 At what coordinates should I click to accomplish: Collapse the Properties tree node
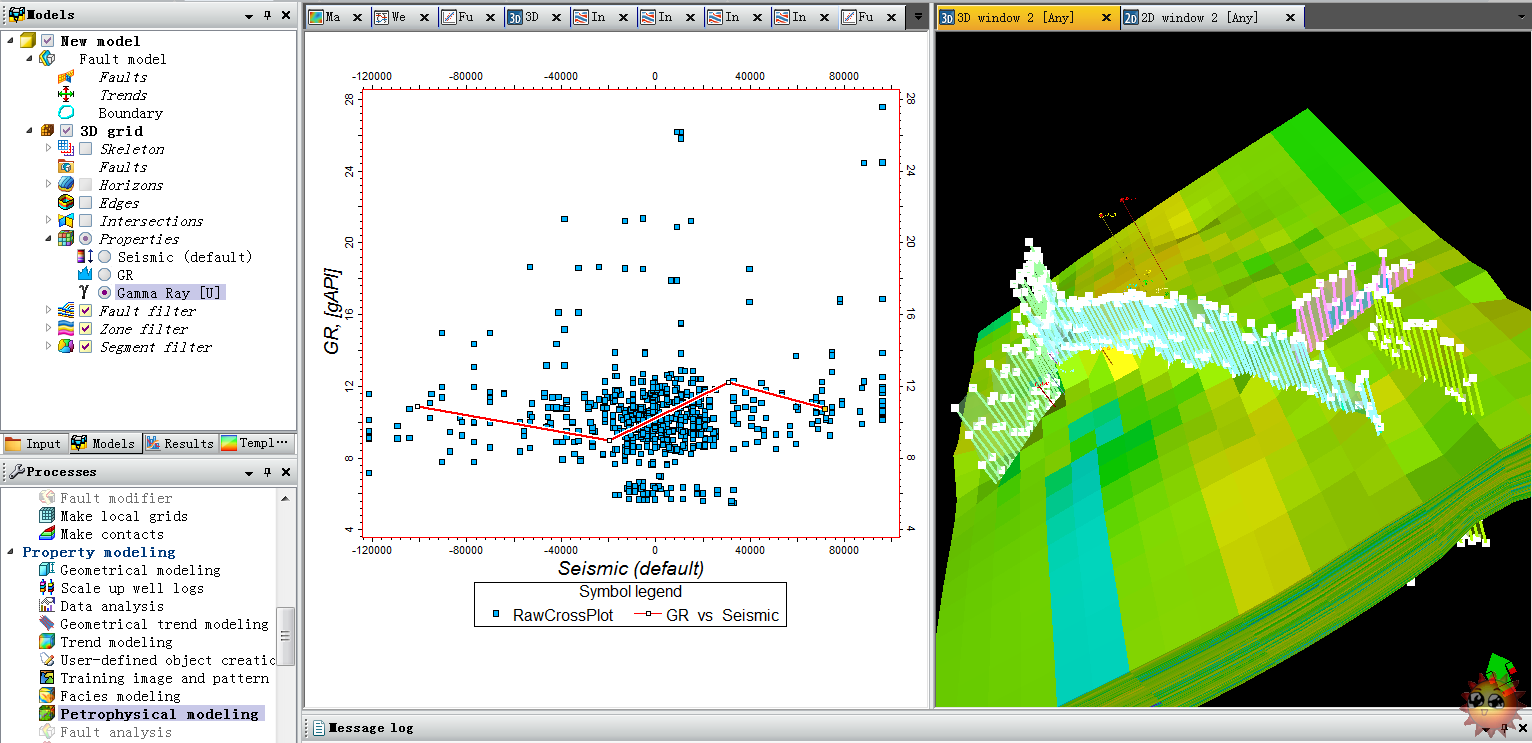[48, 239]
